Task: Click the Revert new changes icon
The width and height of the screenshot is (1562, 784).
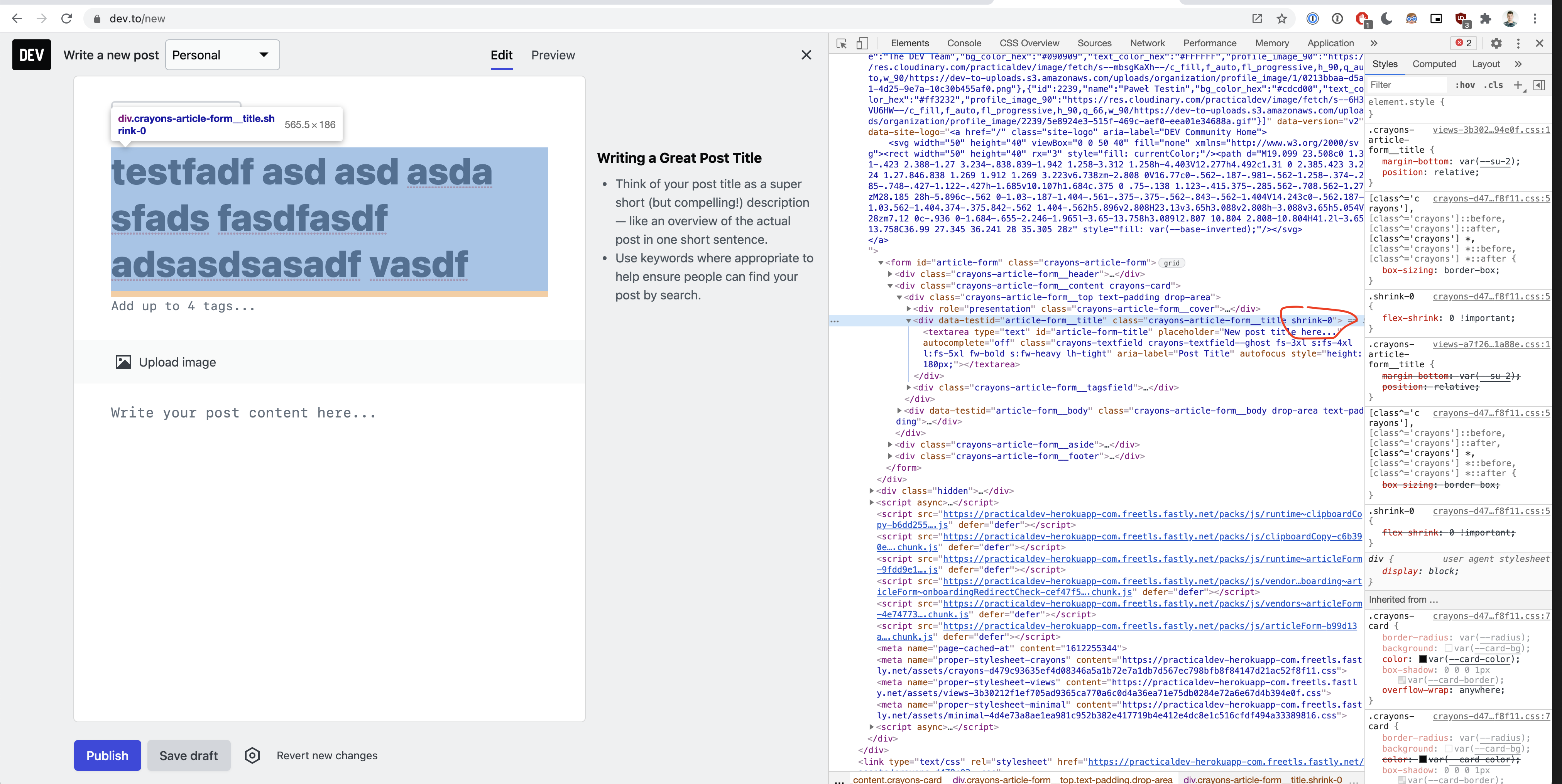Action: coord(252,755)
